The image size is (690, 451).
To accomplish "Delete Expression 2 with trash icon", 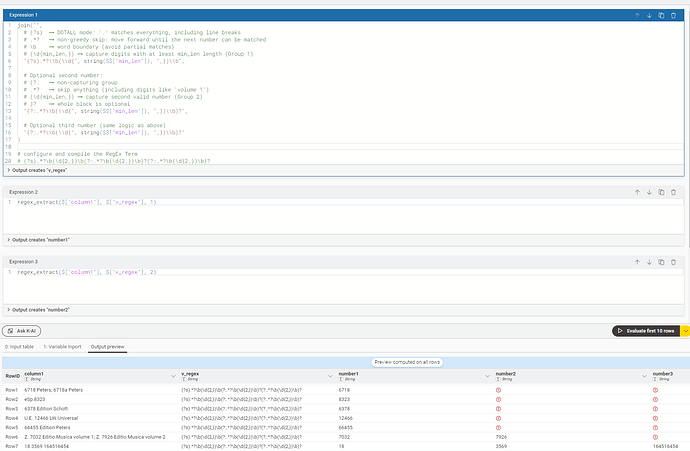I will point(674,191).
